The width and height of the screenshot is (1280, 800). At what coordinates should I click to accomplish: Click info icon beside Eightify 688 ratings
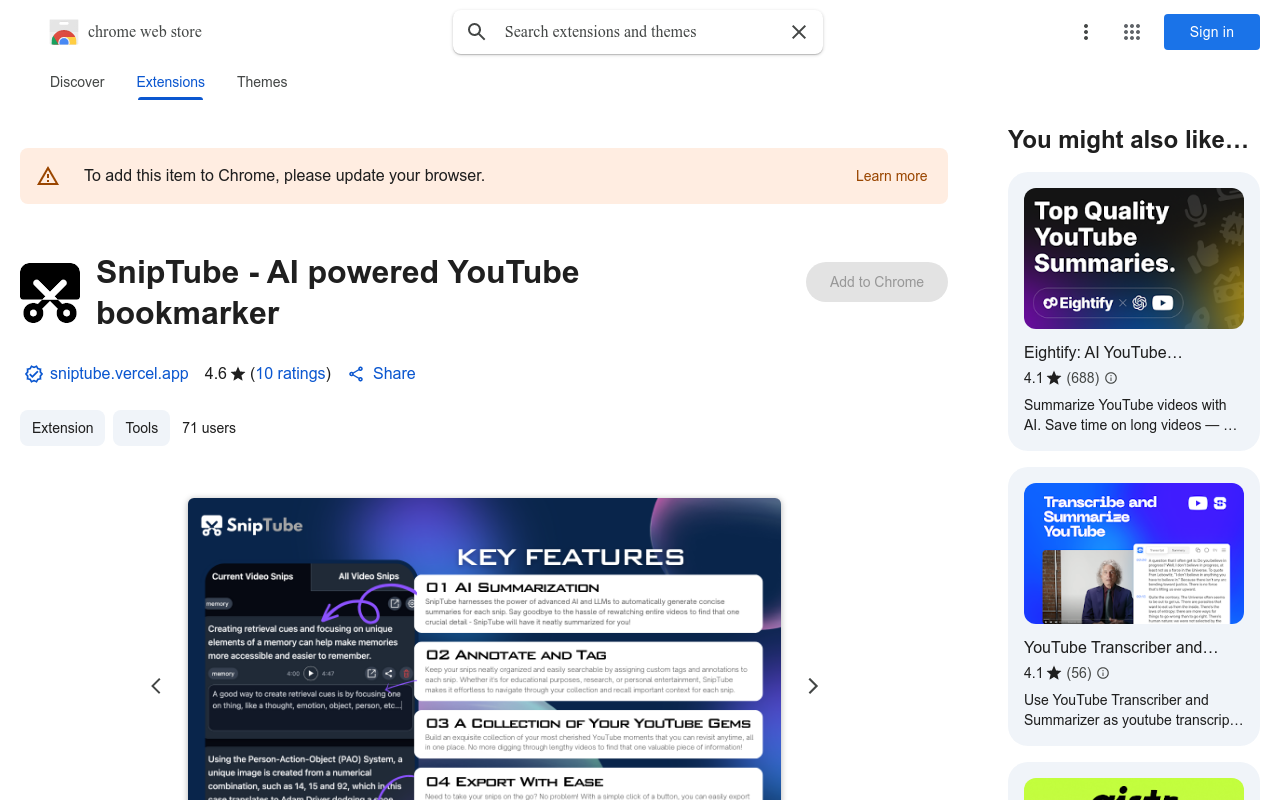click(1111, 378)
